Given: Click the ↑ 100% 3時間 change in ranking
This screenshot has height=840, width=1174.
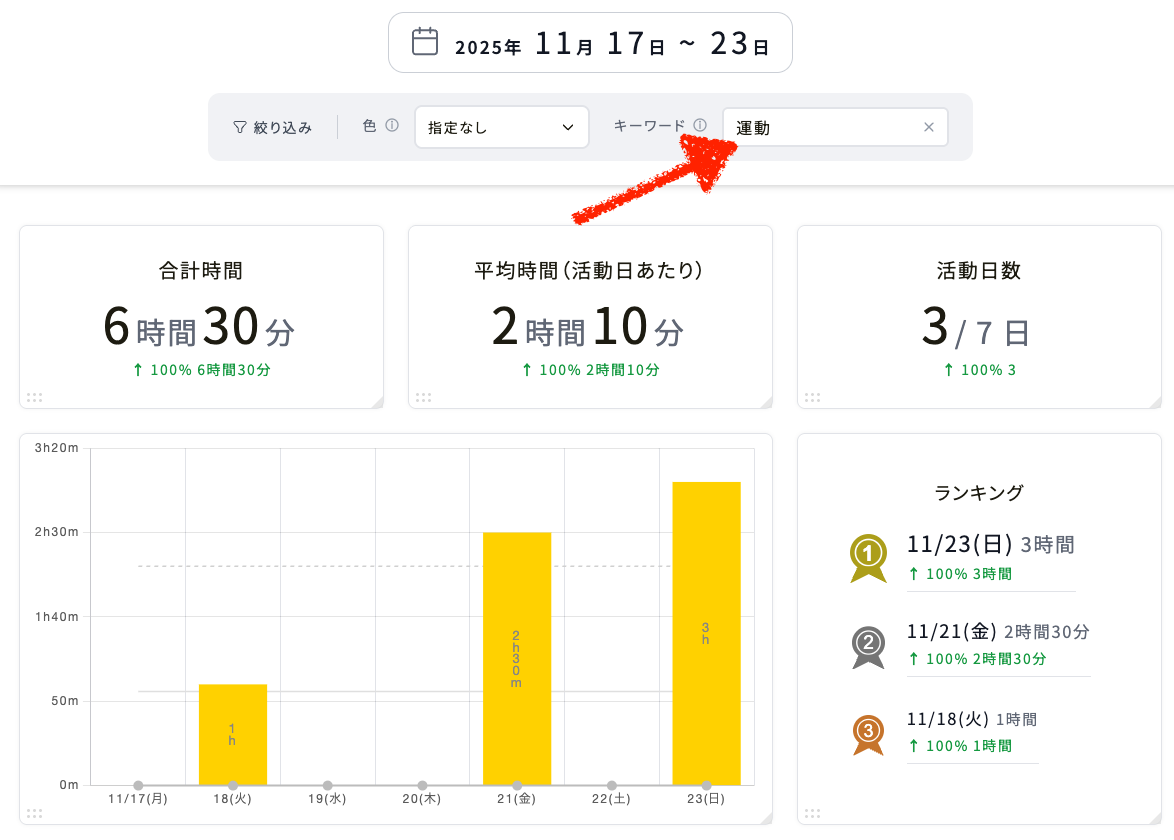Looking at the screenshot, I should [960, 574].
